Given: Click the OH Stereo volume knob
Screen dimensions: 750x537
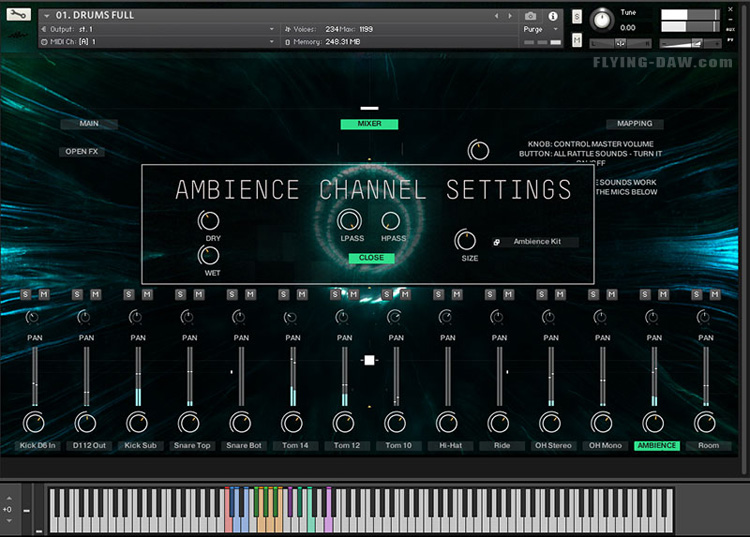Looking at the screenshot, I should [x=551, y=423].
